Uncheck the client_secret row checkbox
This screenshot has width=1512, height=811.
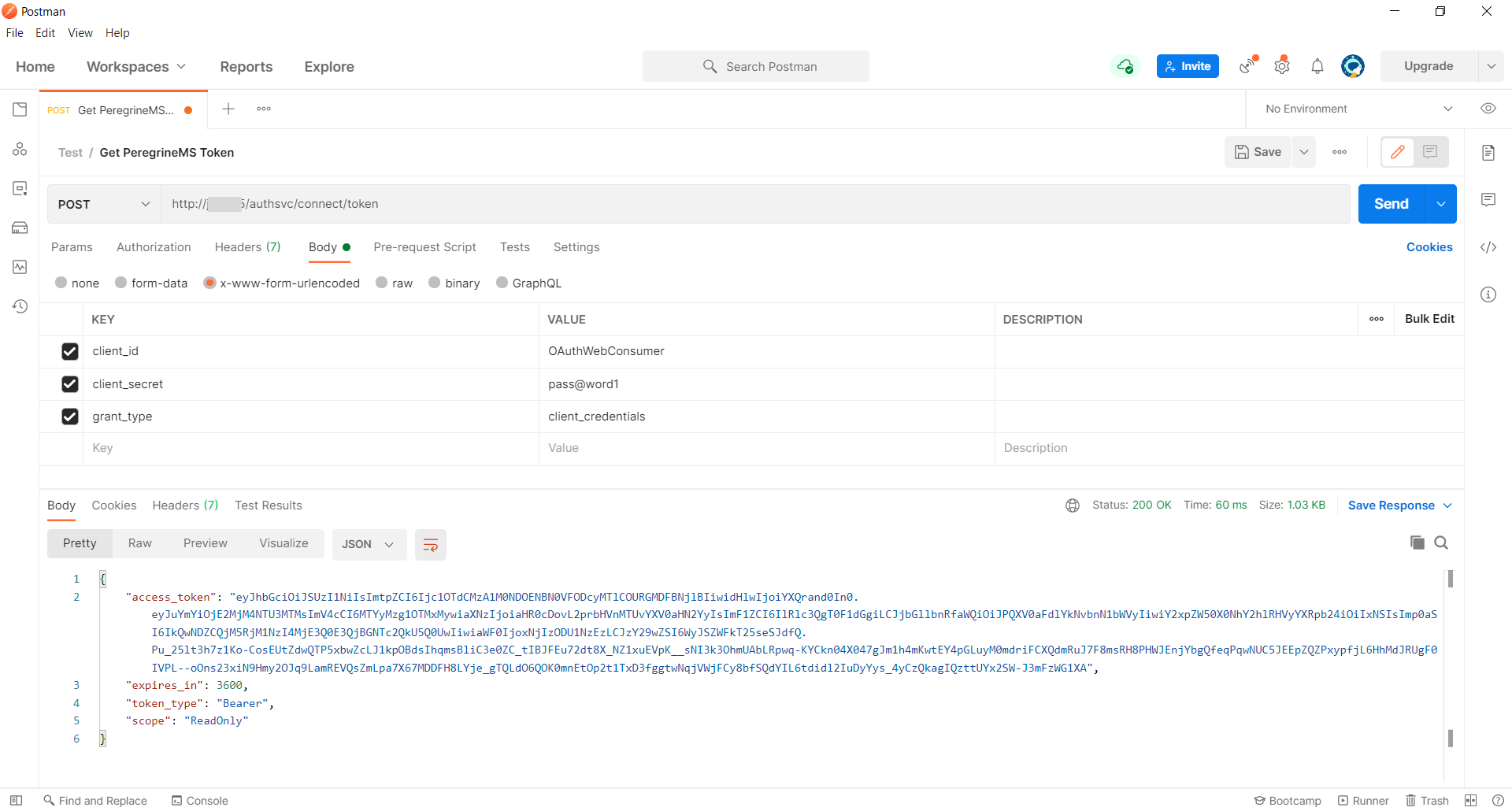tap(70, 384)
